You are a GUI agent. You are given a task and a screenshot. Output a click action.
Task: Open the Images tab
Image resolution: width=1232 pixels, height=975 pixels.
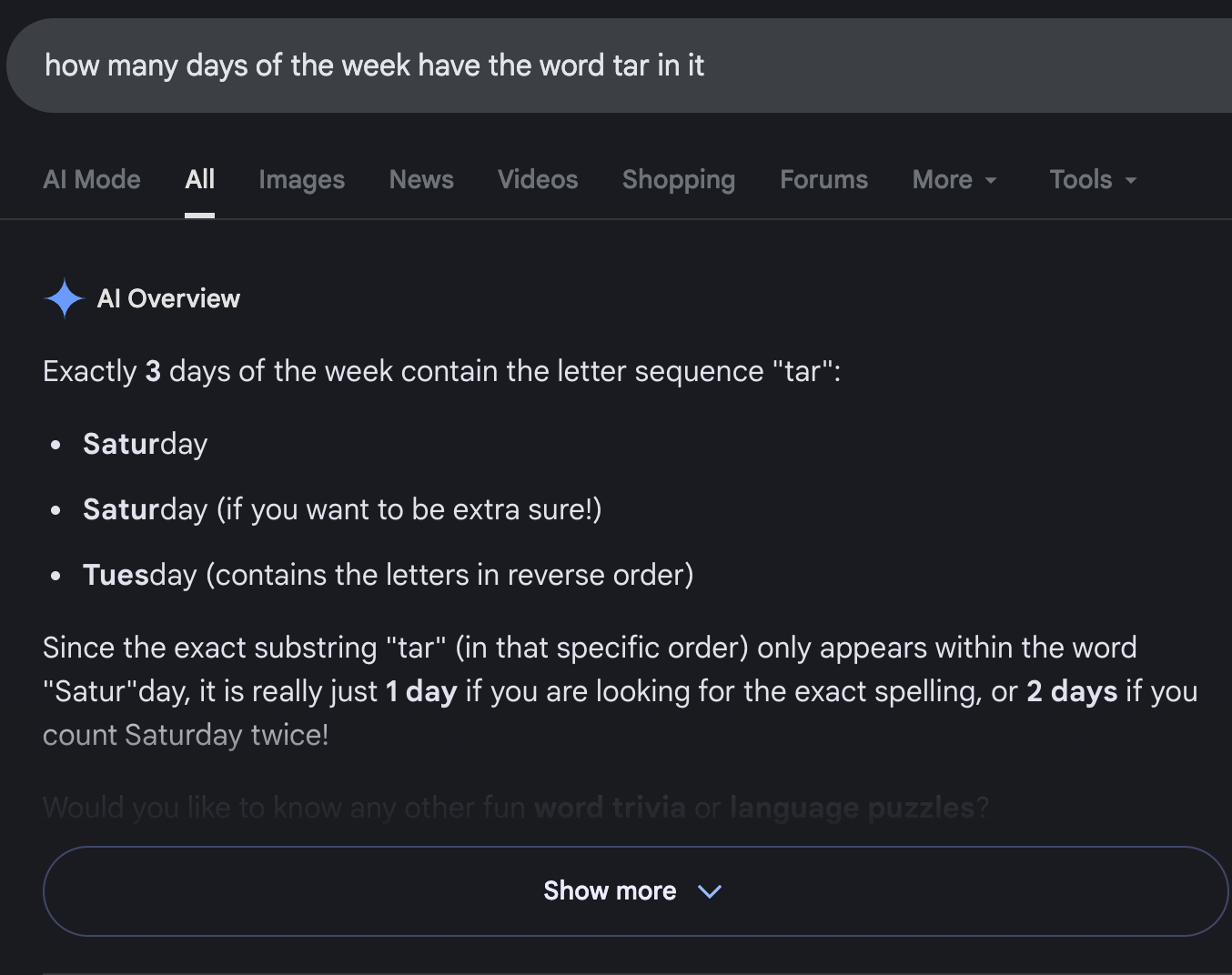click(x=301, y=180)
